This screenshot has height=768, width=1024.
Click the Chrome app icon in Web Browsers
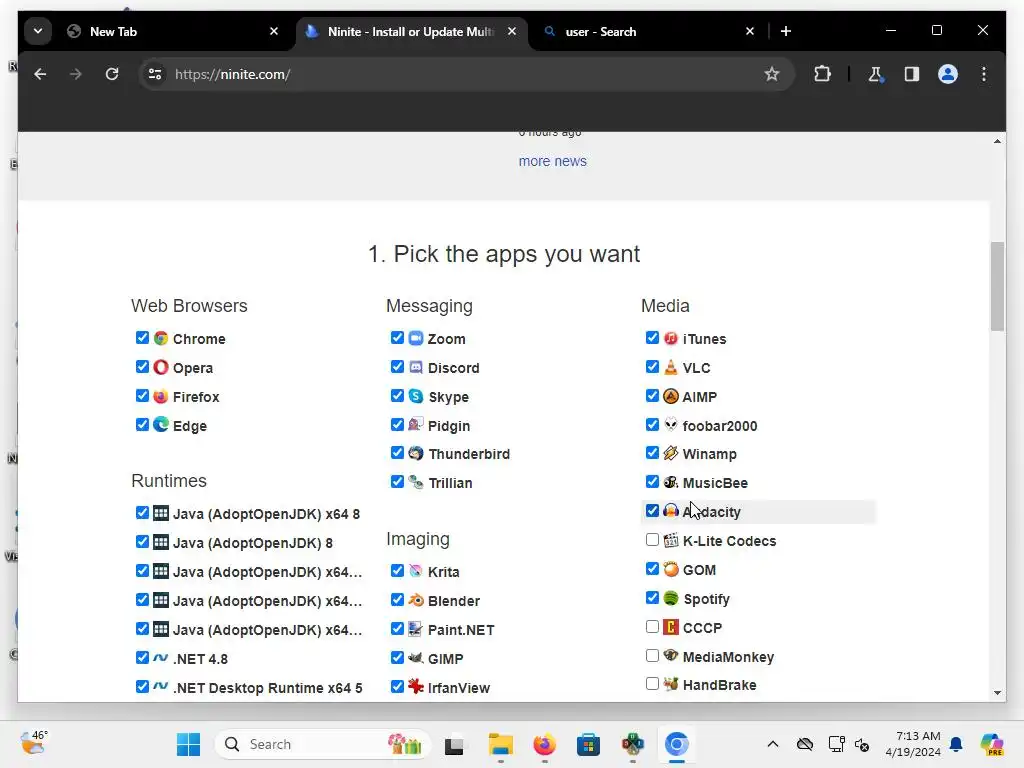(x=161, y=338)
